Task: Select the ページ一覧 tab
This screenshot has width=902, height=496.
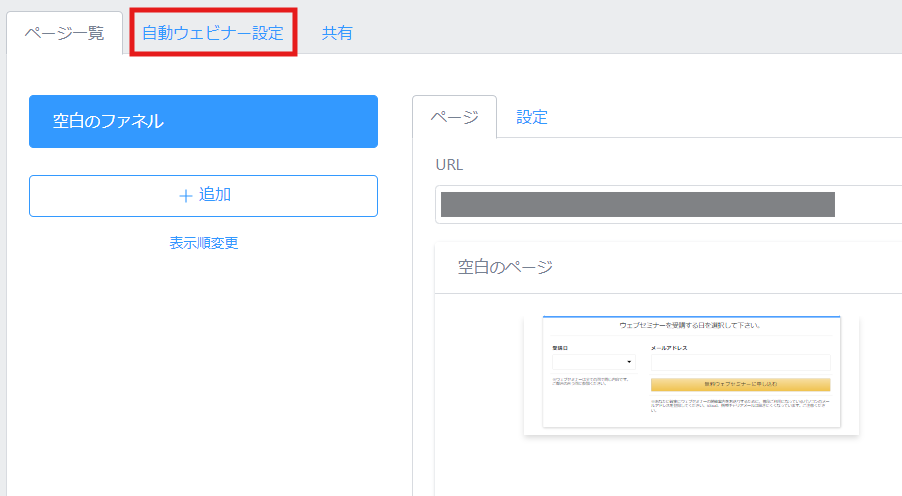Action: [x=64, y=33]
